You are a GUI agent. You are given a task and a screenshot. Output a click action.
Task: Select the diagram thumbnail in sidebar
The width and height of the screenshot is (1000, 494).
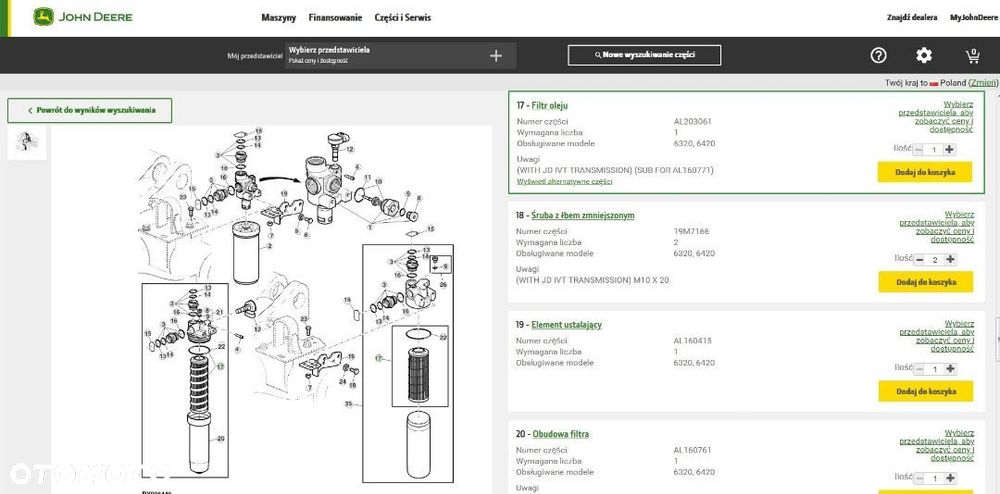(27, 142)
